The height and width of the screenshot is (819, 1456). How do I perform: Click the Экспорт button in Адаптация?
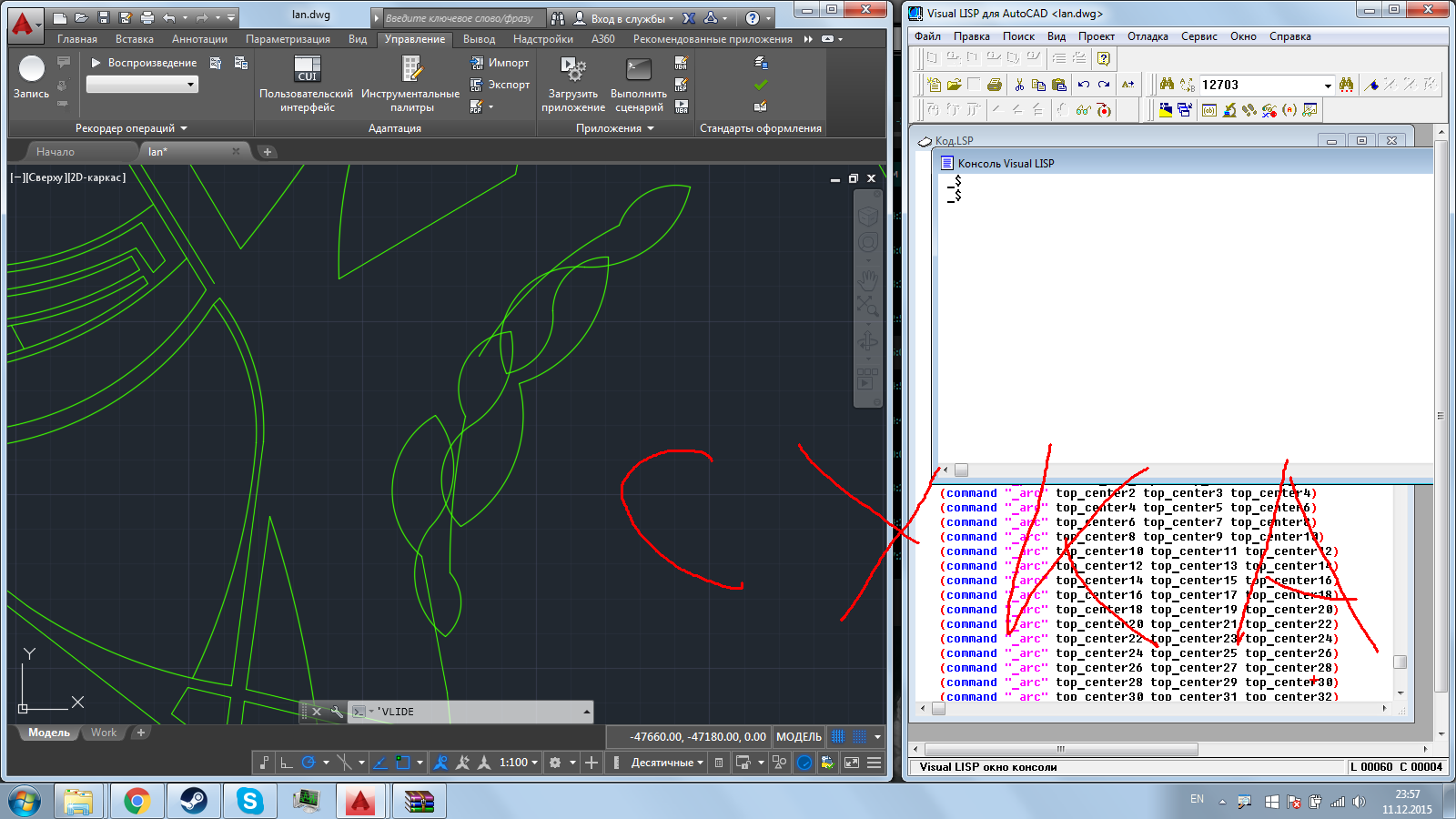click(x=500, y=85)
